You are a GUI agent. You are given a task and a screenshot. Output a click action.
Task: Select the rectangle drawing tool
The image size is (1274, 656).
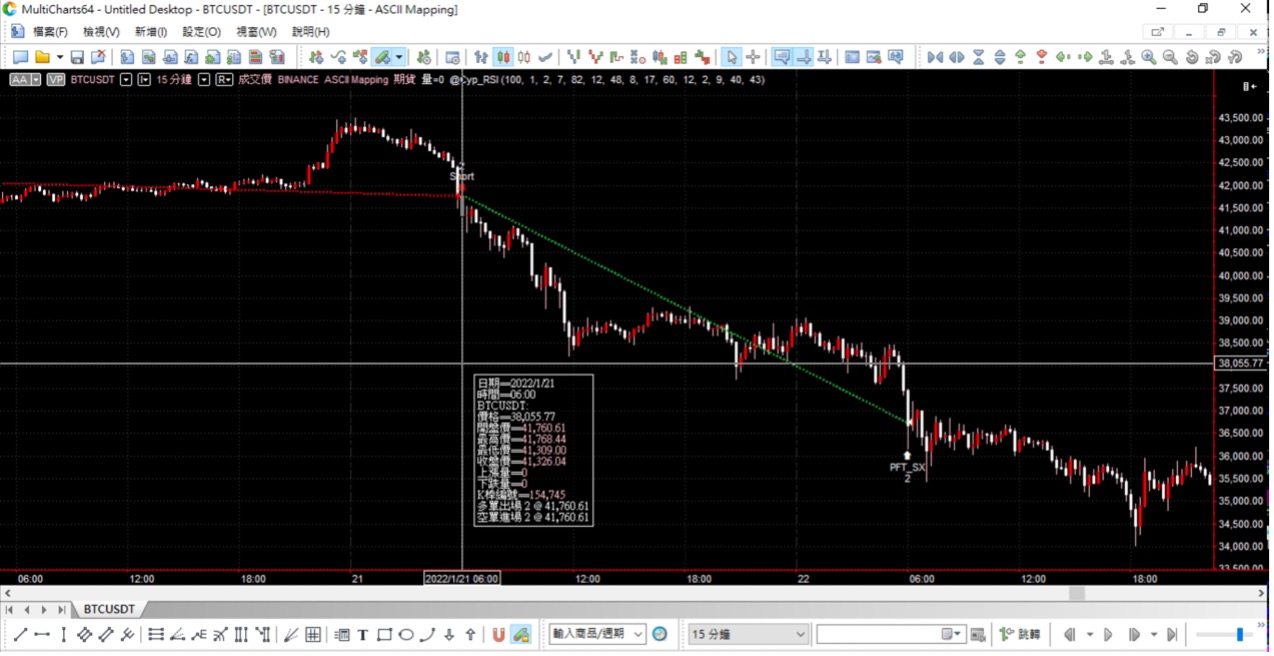(x=384, y=634)
